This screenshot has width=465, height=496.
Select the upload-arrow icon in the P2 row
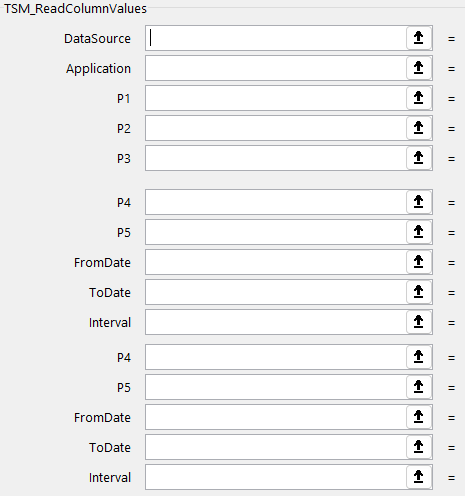419,128
